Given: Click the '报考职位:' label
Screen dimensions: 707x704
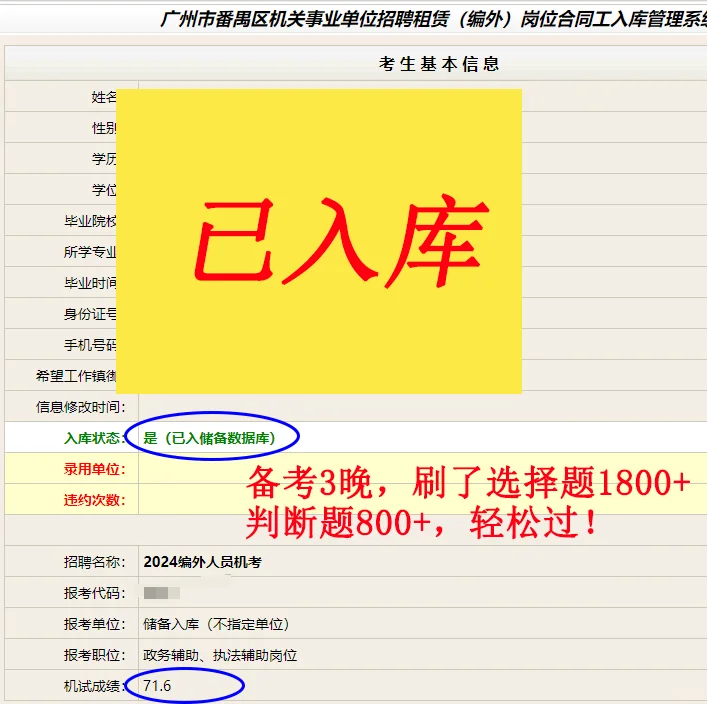Looking at the screenshot, I should (95, 655).
